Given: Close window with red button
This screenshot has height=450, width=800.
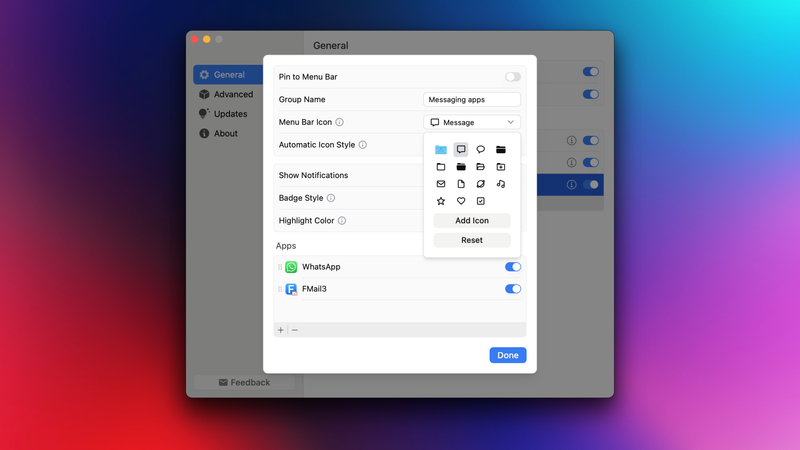Looking at the screenshot, I should tap(195, 39).
